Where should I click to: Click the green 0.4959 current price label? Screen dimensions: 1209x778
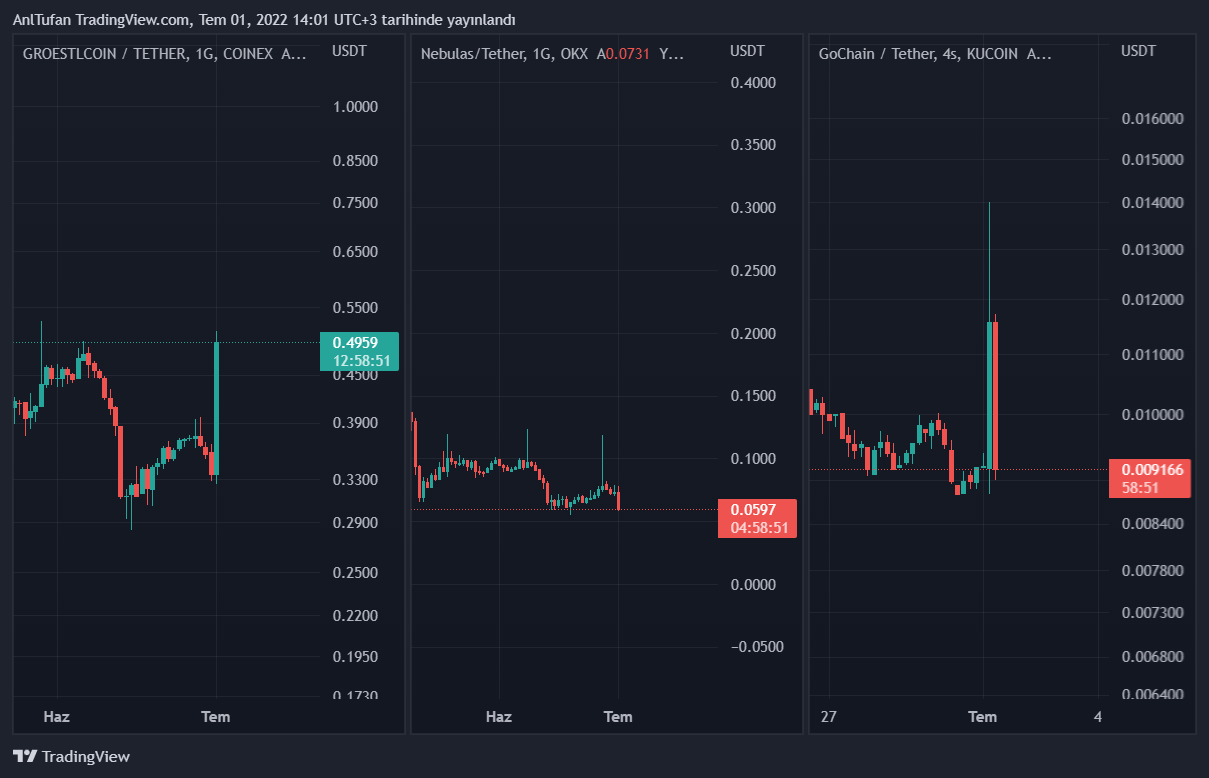[x=359, y=351]
